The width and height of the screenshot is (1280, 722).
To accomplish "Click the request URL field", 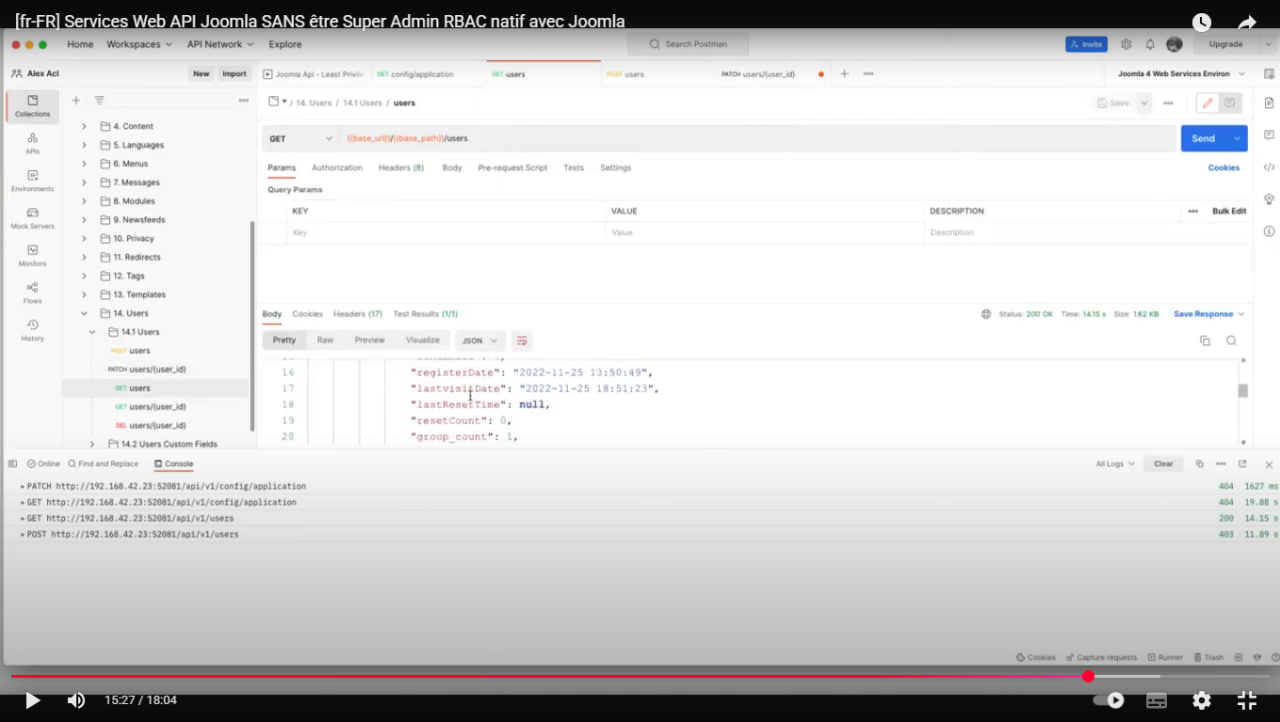I will [x=750, y=139].
